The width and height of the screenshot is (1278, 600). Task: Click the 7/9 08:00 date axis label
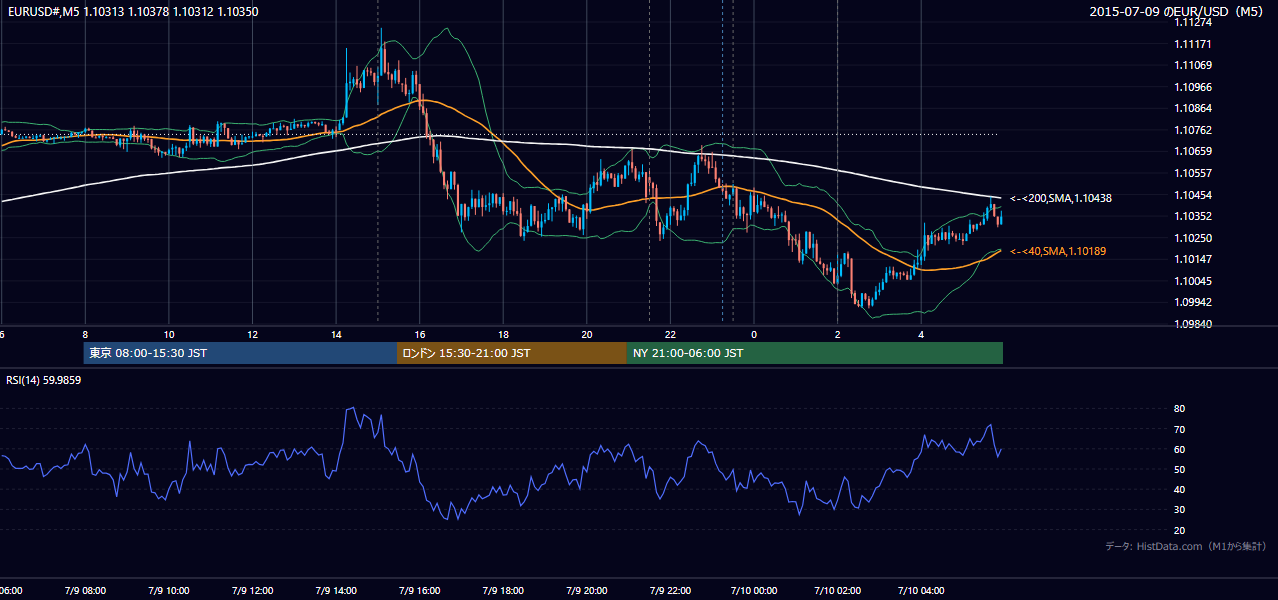84,590
